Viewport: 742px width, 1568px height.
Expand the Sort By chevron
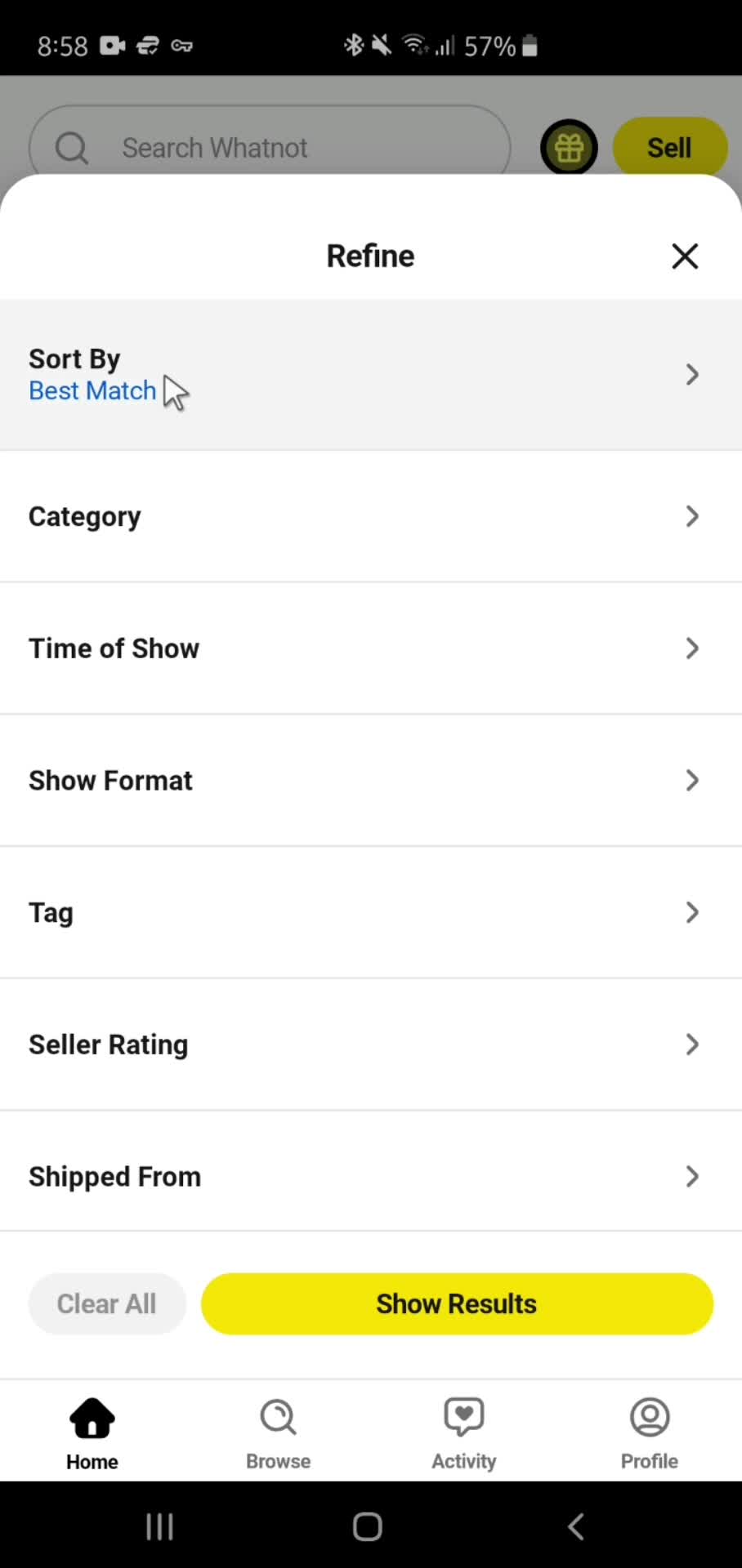(692, 375)
